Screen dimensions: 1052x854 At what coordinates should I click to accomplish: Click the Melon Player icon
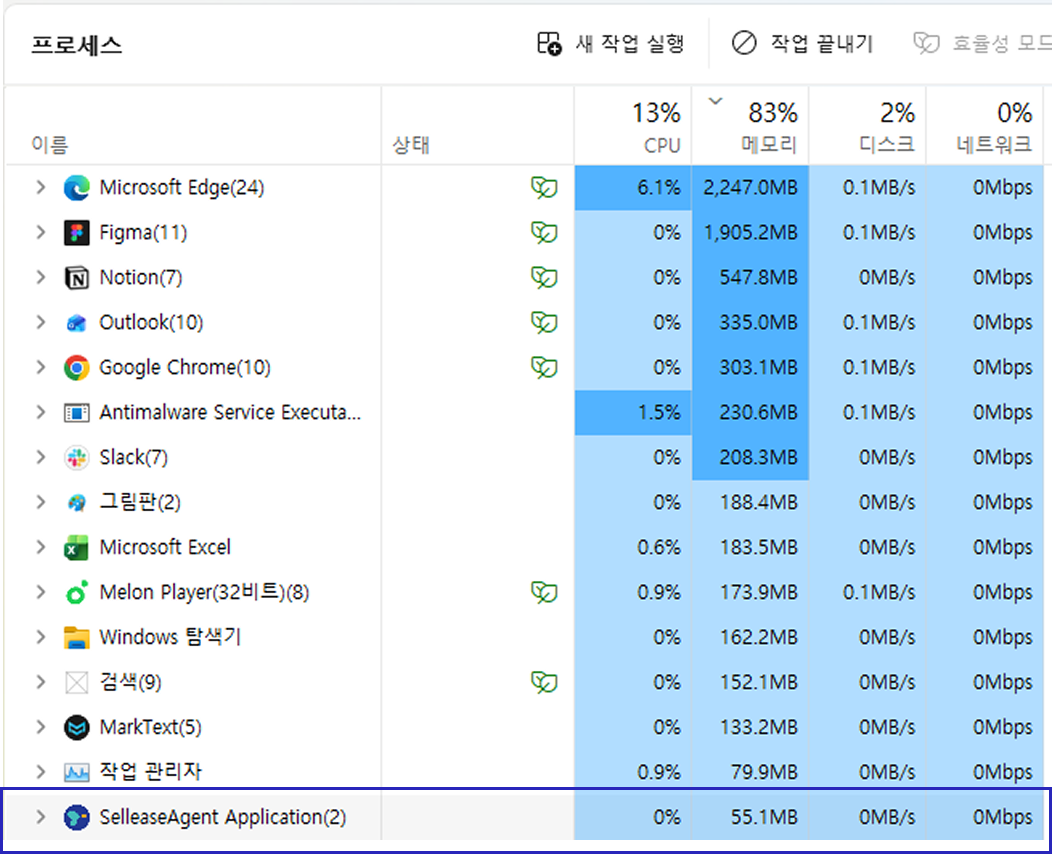coord(76,592)
